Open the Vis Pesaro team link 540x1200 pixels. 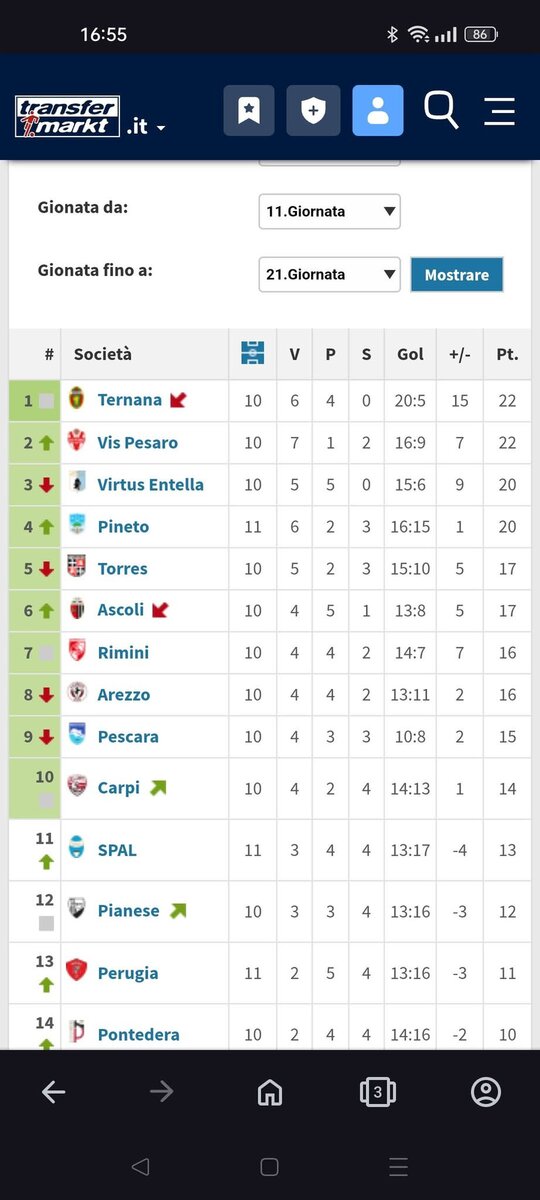tap(137, 442)
